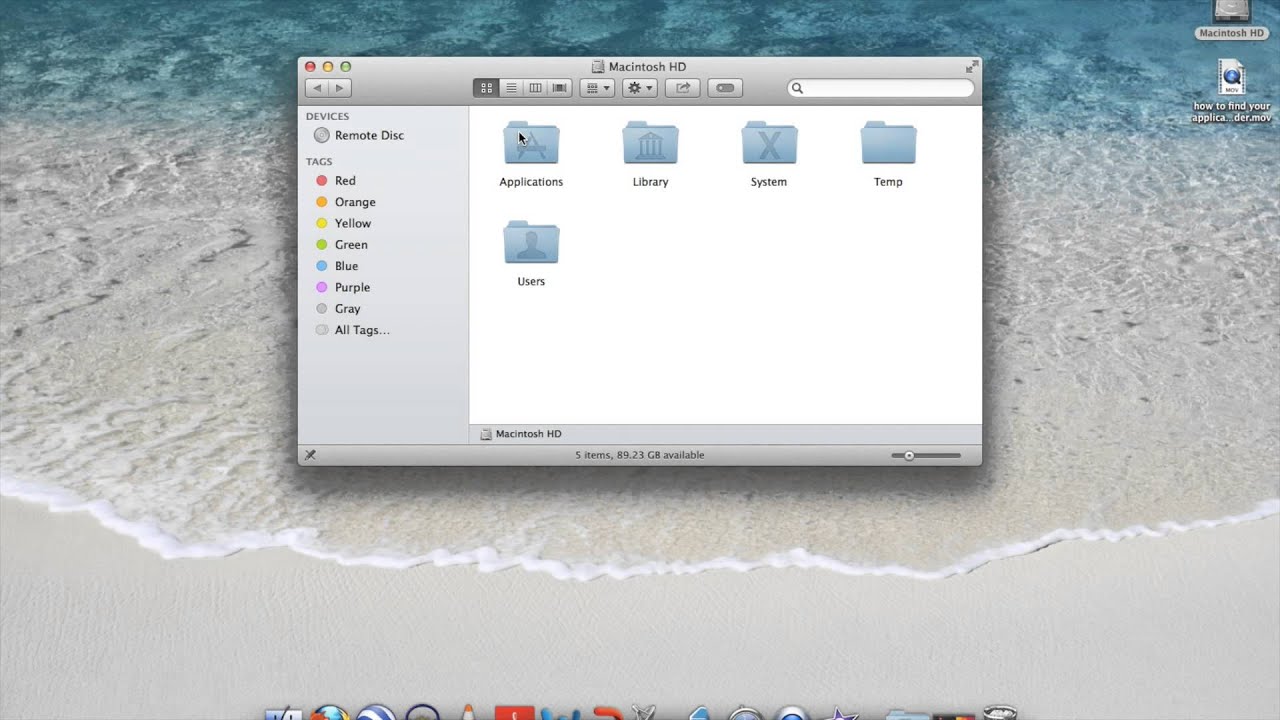Screen dimensions: 1280x720
Task: Switch to list view
Action: (x=511, y=88)
